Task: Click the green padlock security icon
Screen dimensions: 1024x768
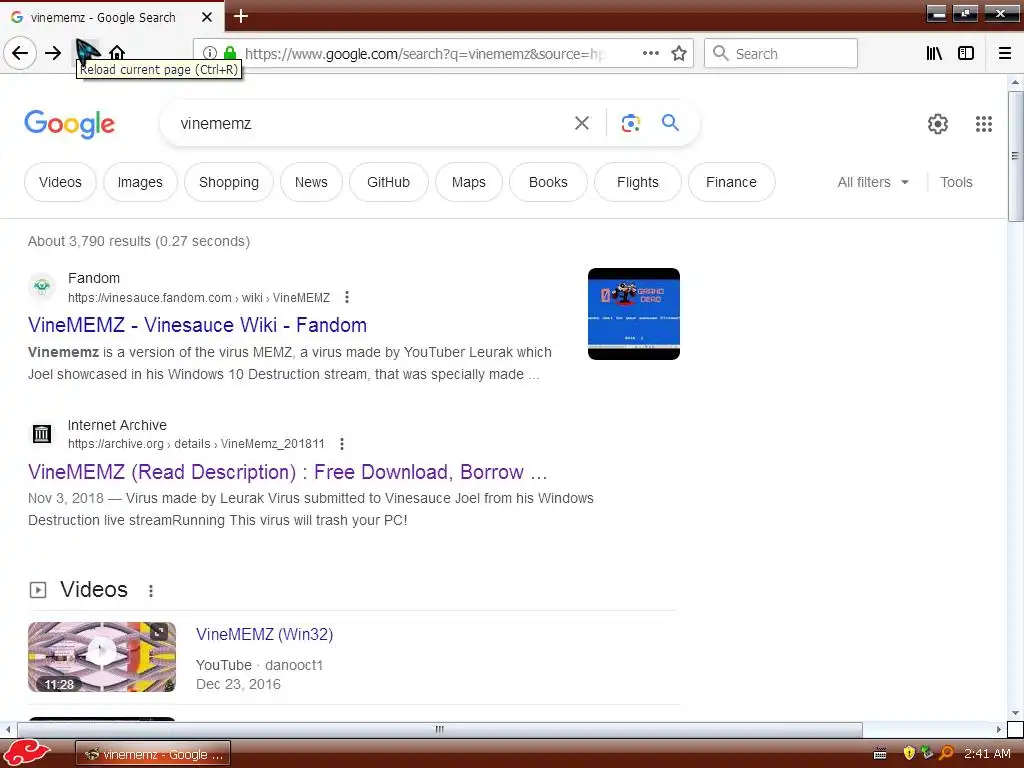Action: click(x=230, y=53)
